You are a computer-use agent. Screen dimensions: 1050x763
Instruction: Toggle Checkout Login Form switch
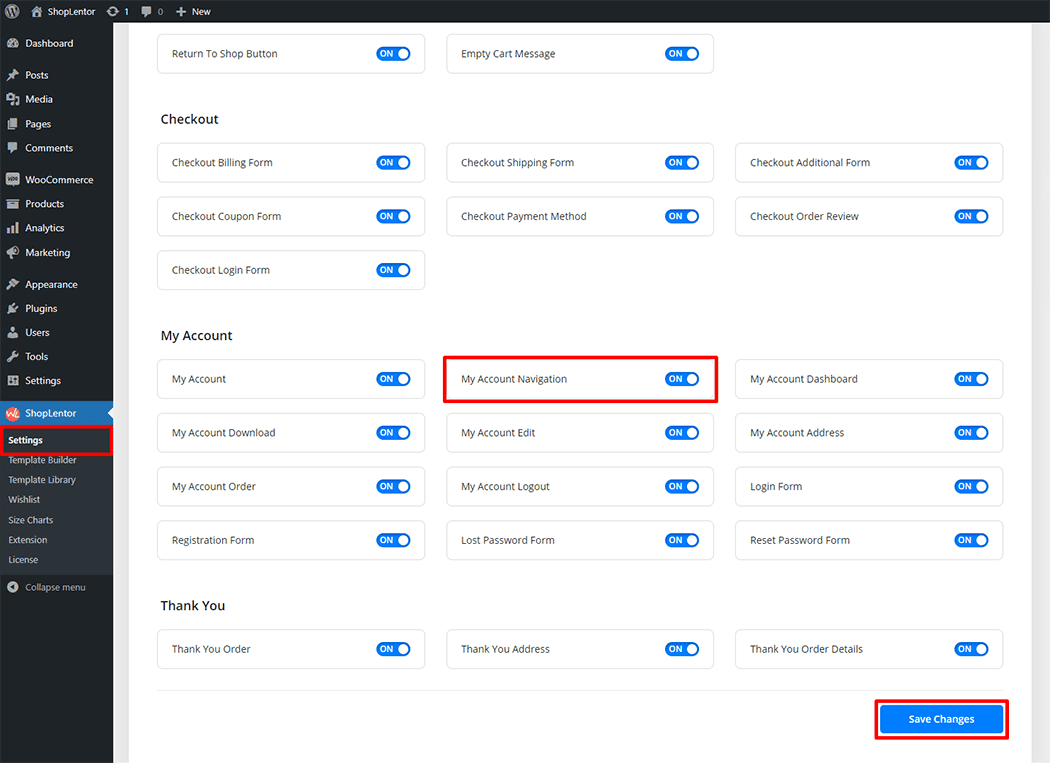coord(393,270)
